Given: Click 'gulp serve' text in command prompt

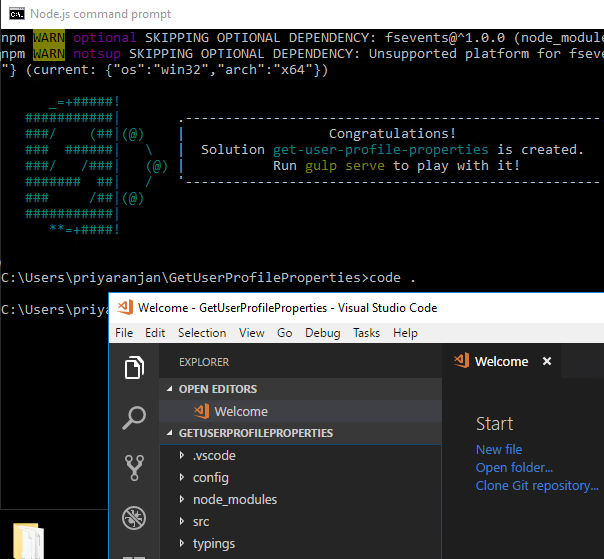Looking at the screenshot, I should [345, 166].
